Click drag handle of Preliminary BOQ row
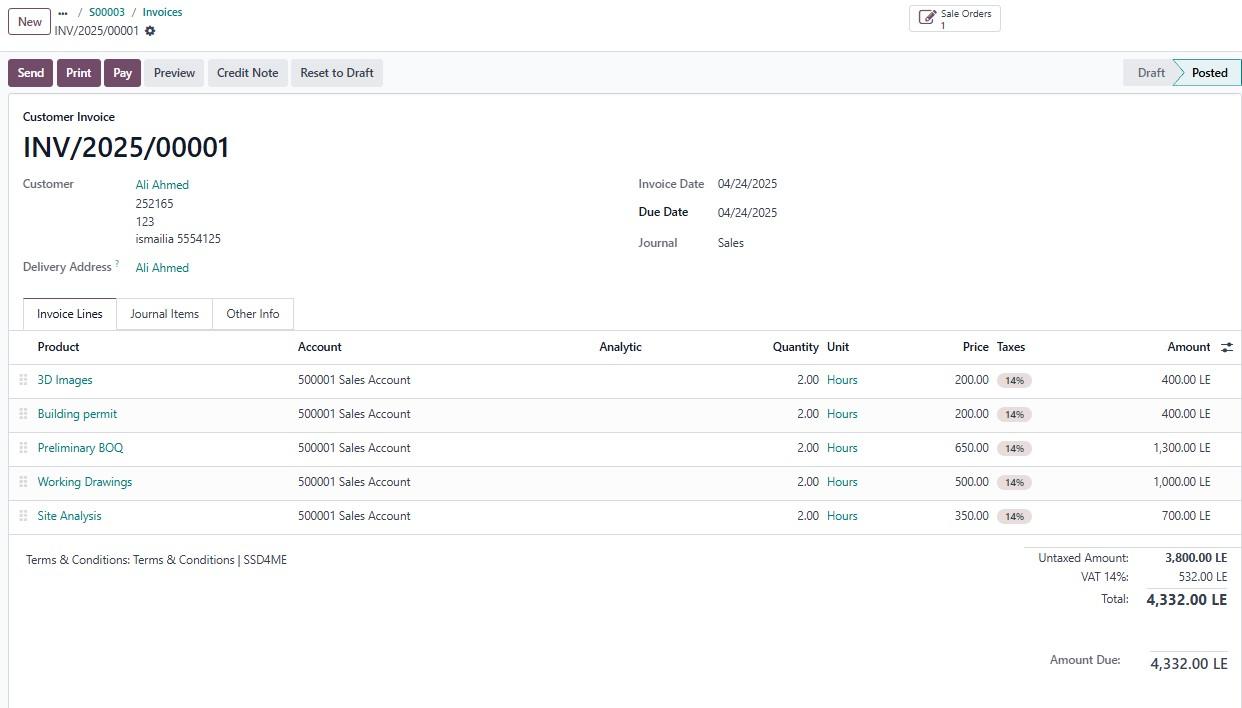Screen dimensions: 1242x708 (23, 448)
